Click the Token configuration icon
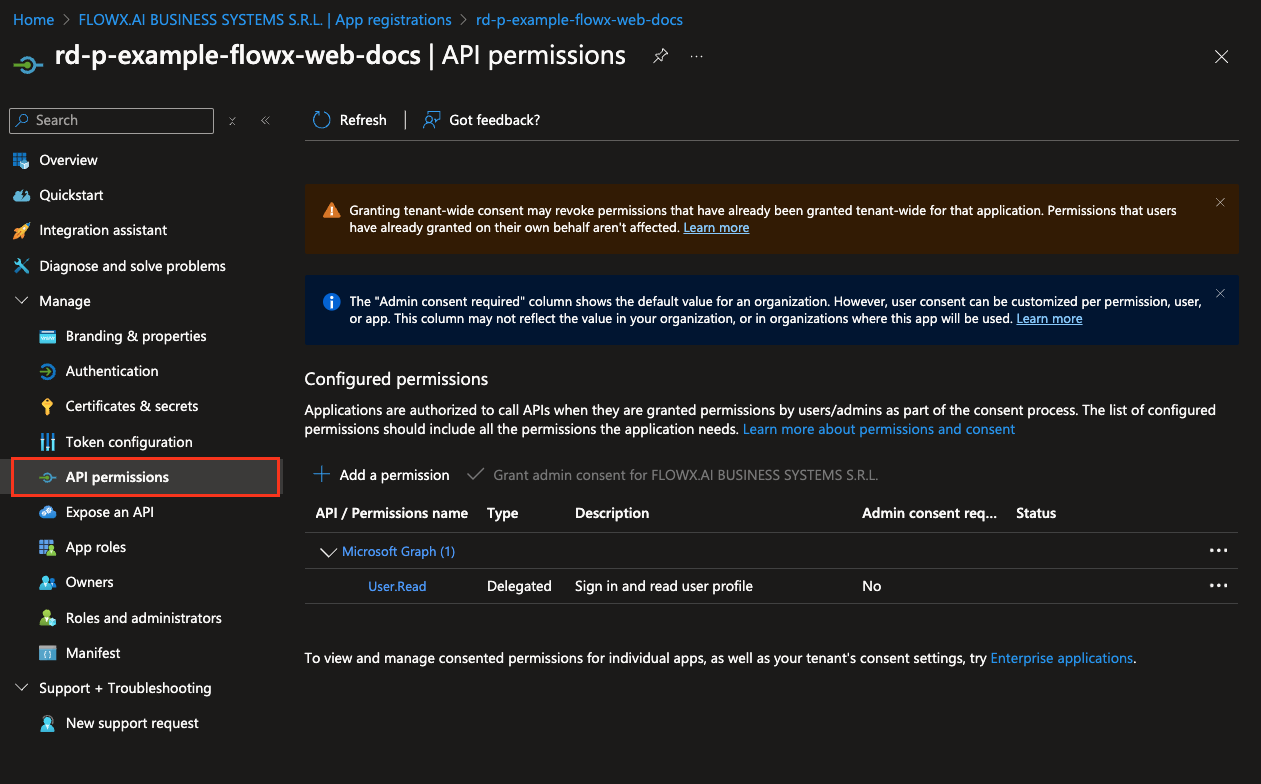 click(47, 442)
